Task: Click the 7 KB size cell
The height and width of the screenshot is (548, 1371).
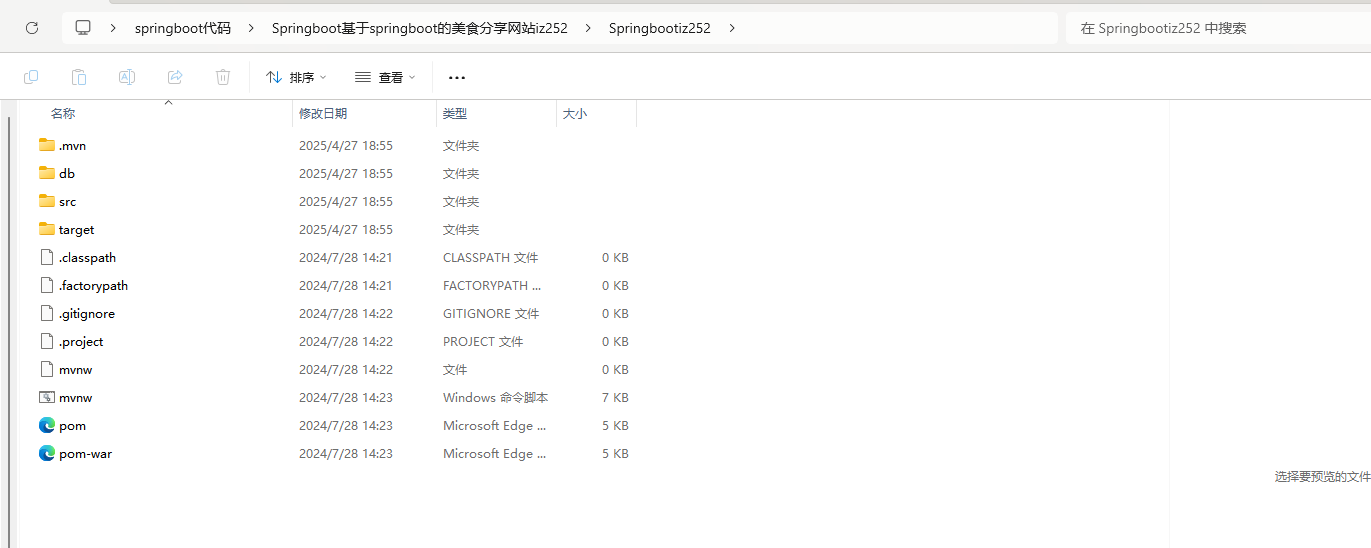Action: [615, 398]
